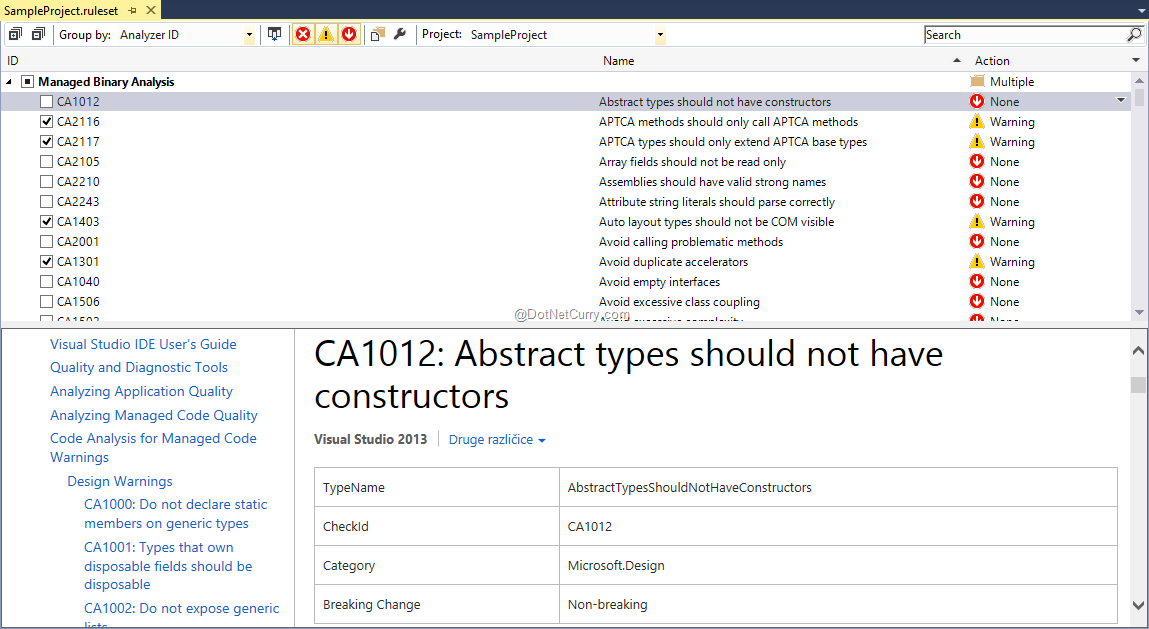
Task: Collapse the Managed Binary Analysis tree group
Action: pyautogui.click(x=9, y=81)
